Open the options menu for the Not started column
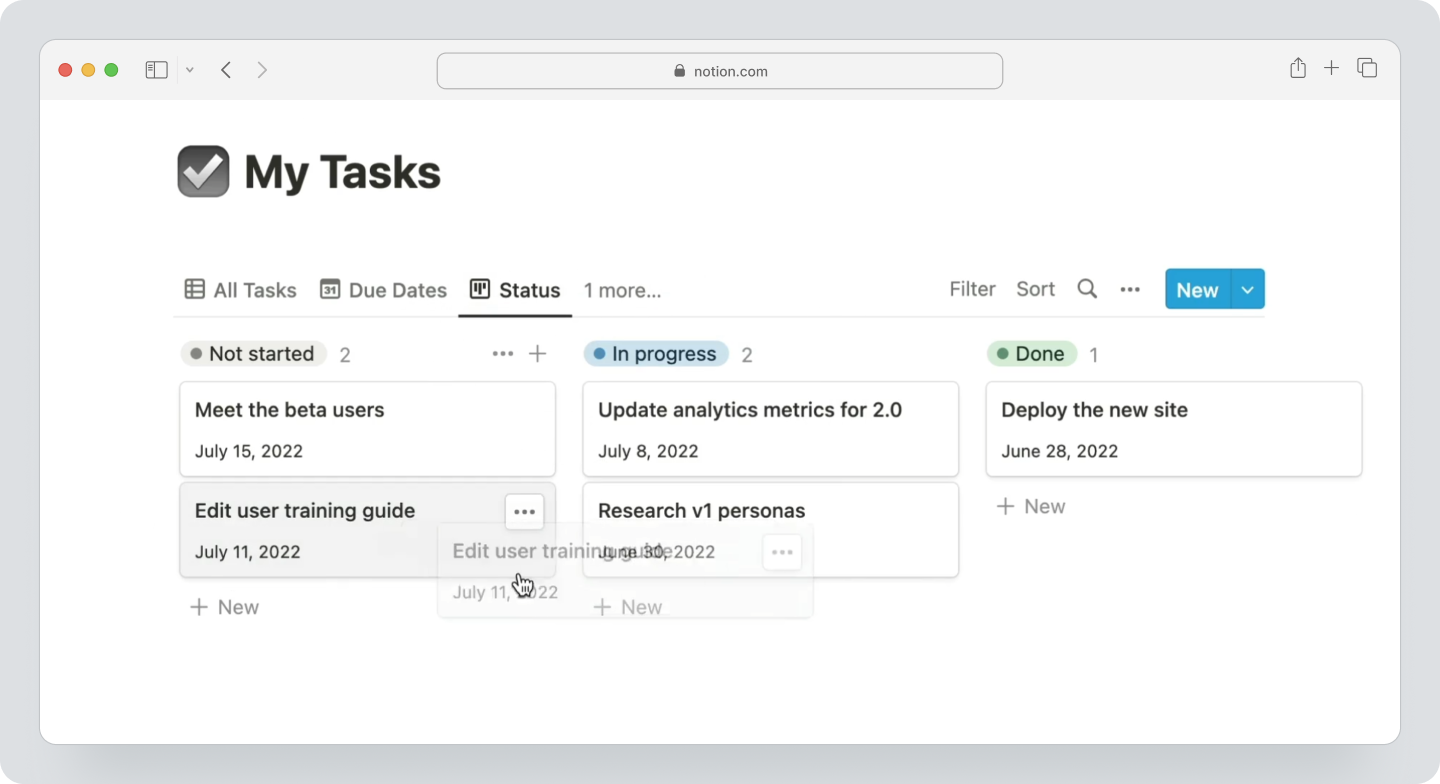The image size is (1440, 784). 502,353
